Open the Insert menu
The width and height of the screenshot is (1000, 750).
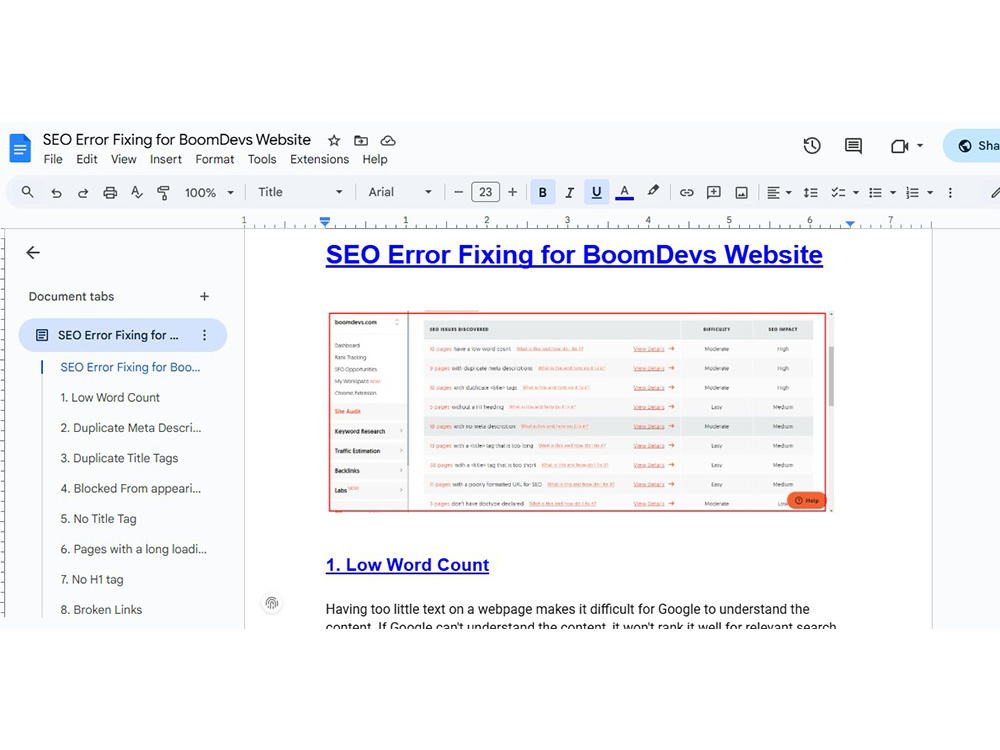point(166,159)
